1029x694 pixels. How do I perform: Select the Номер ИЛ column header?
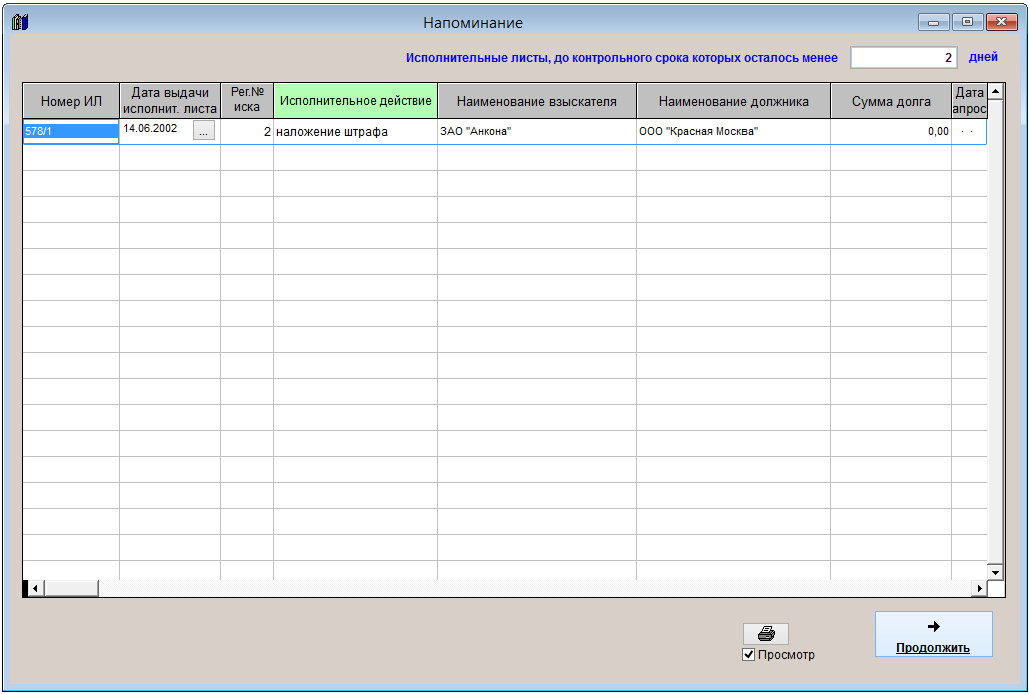click(x=71, y=101)
